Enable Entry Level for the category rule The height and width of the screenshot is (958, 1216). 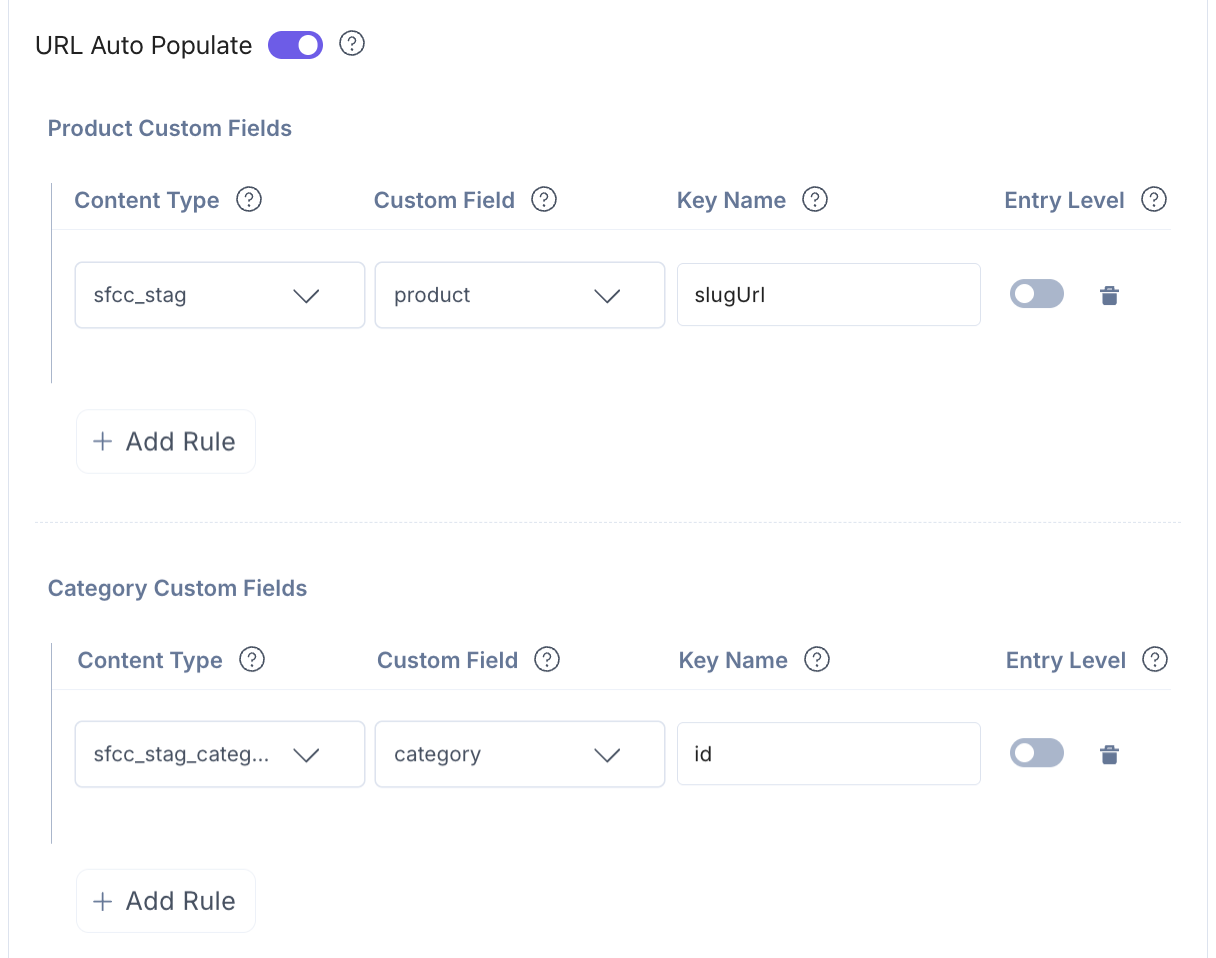1036,753
